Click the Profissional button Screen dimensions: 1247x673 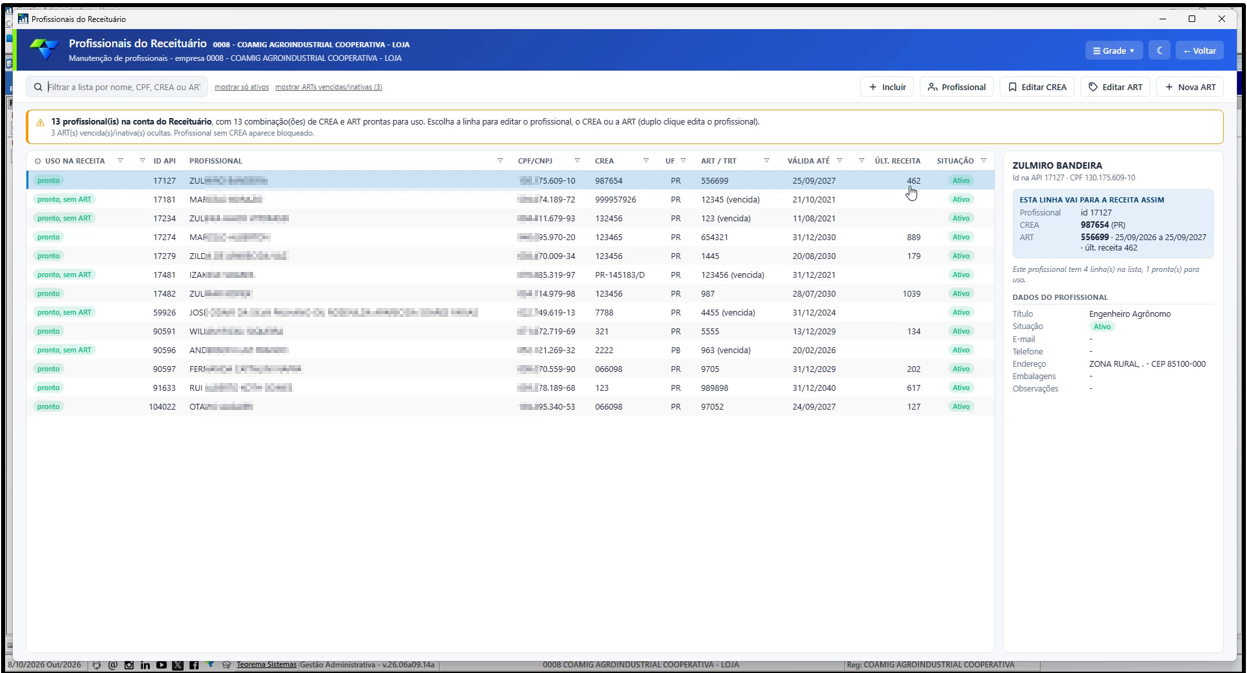pyautogui.click(x=957, y=87)
